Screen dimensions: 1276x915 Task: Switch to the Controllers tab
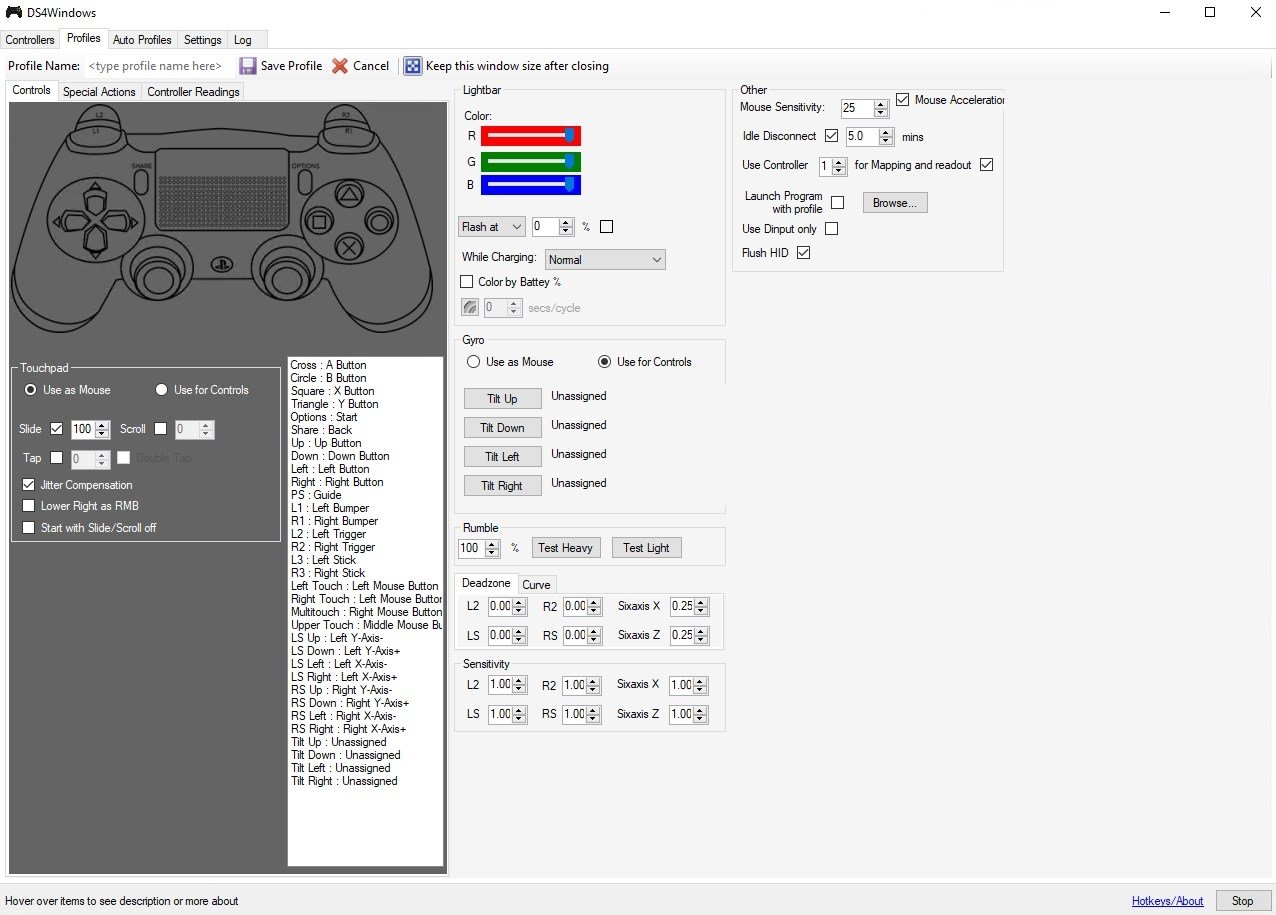(x=30, y=40)
